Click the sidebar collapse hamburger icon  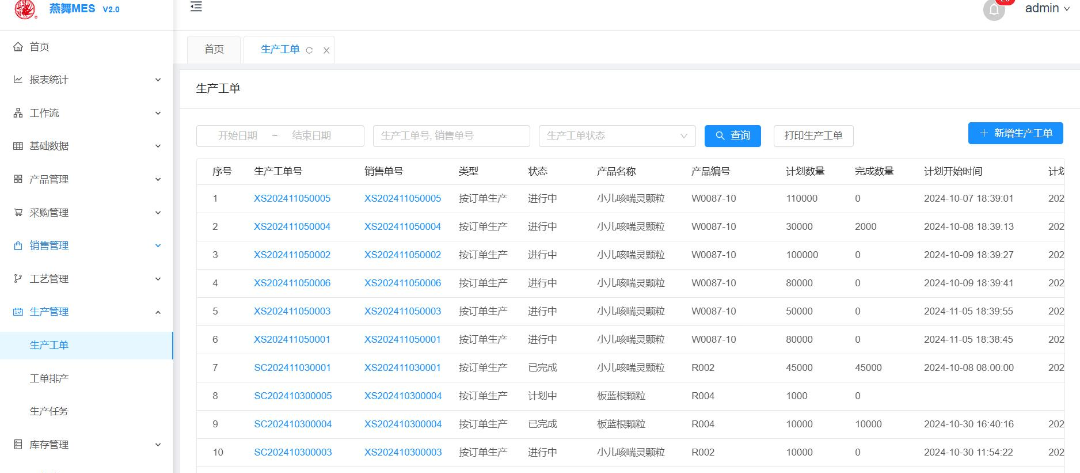coord(196,7)
